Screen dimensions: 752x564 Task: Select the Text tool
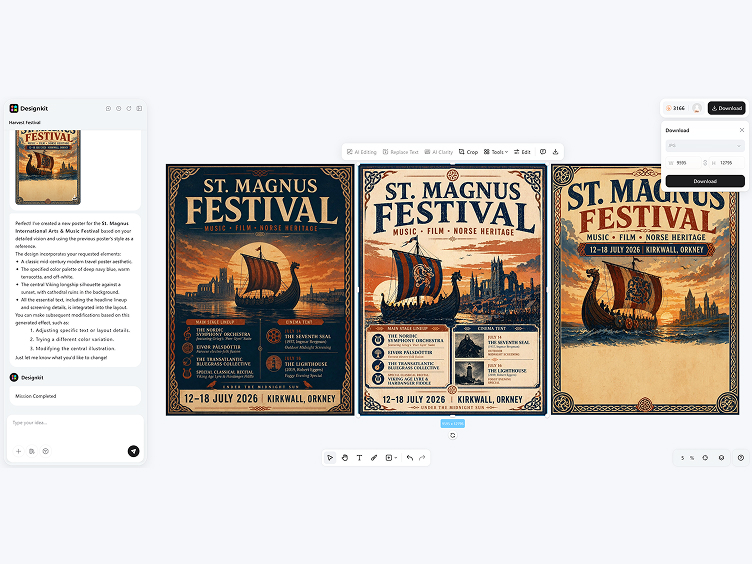pos(359,458)
